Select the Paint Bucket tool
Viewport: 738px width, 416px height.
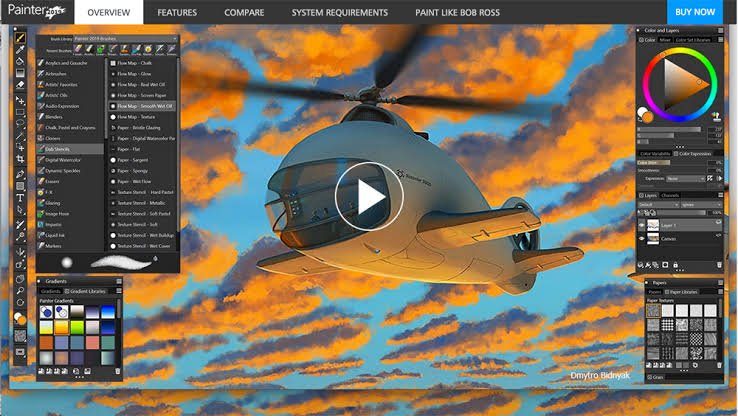[x=20, y=61]
